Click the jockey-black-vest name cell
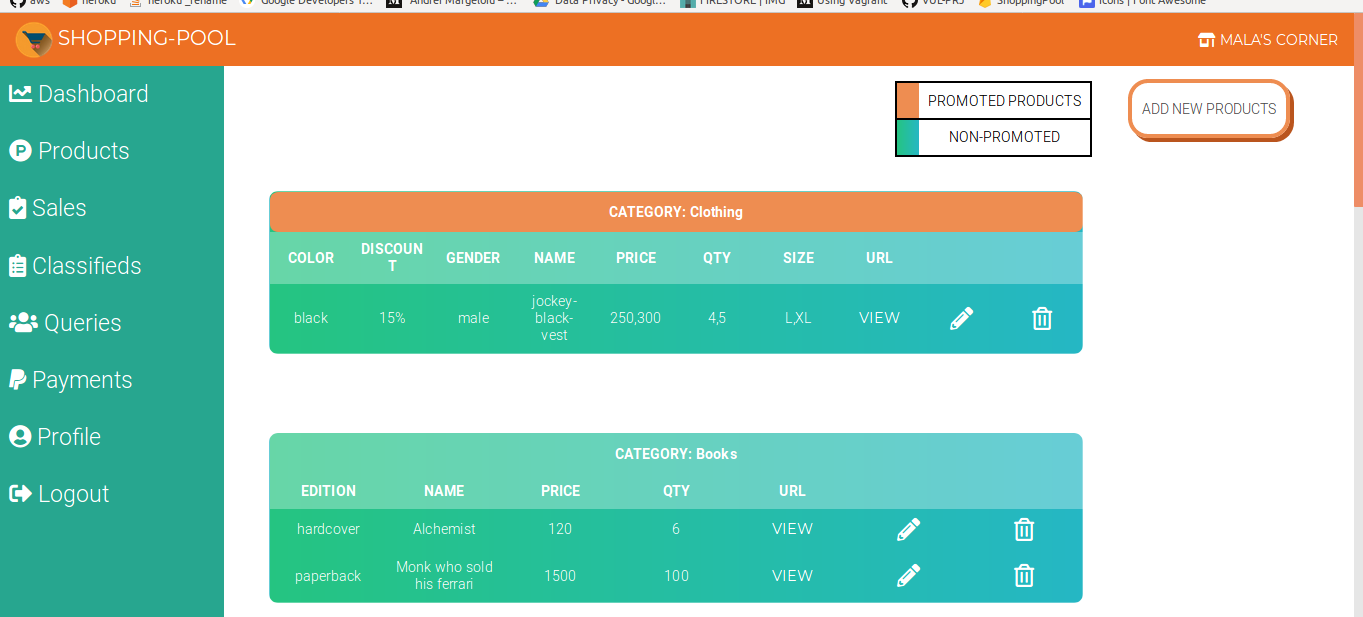Image resolution: width=1363 pixels, height=617 pixels. point(554,318)
